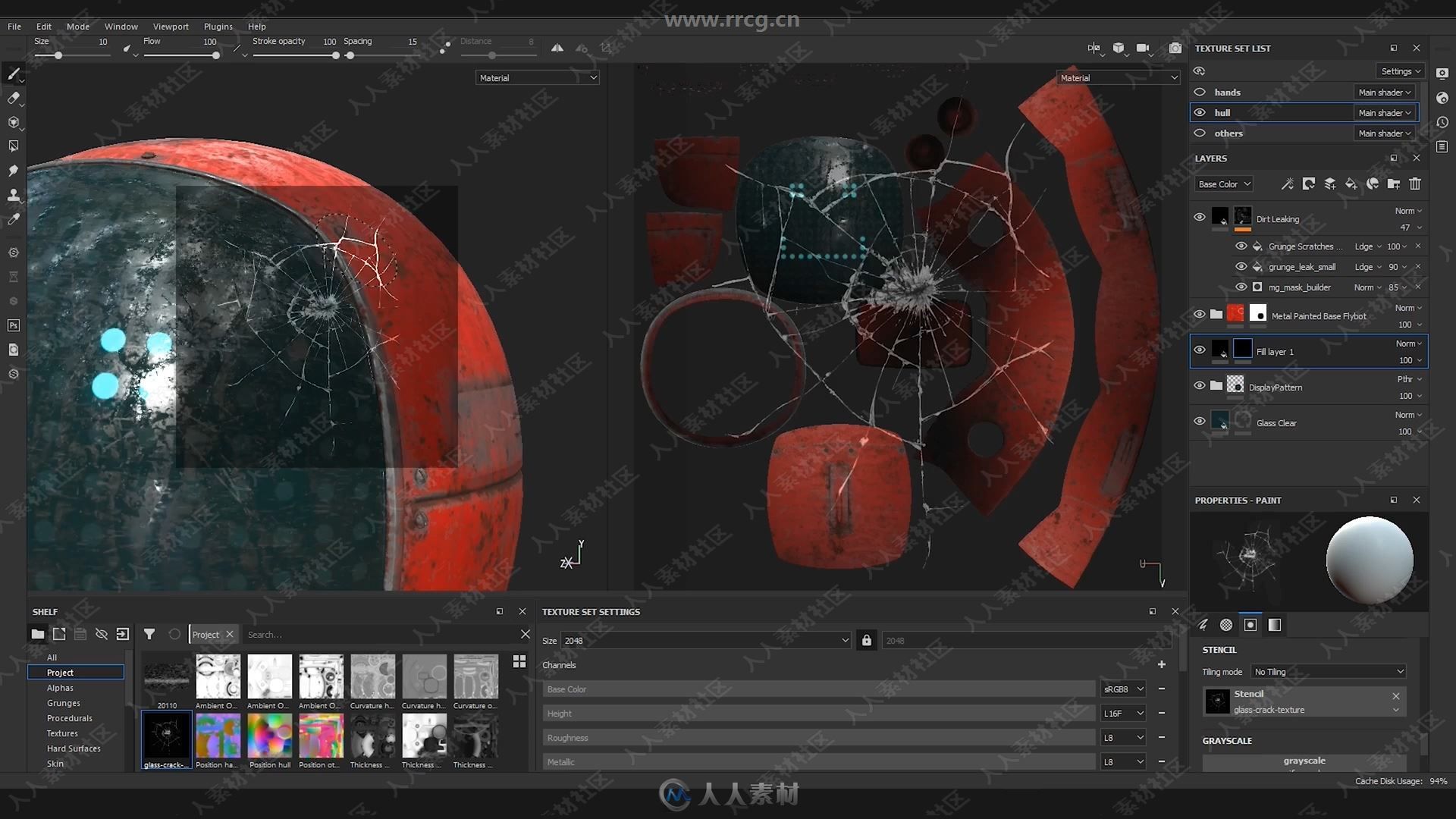The image size is (1456, 819).
Task: Open Shader Settings icon in right sidebar
Action: tap(1442, 98)
